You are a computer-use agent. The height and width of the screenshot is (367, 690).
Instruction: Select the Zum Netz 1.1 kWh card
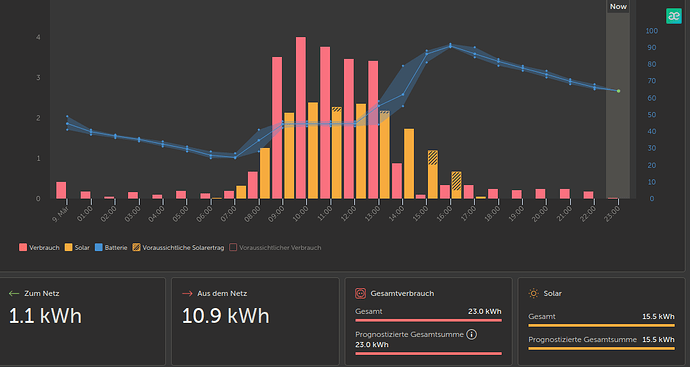pyautogui.click(x=82, y=321)
